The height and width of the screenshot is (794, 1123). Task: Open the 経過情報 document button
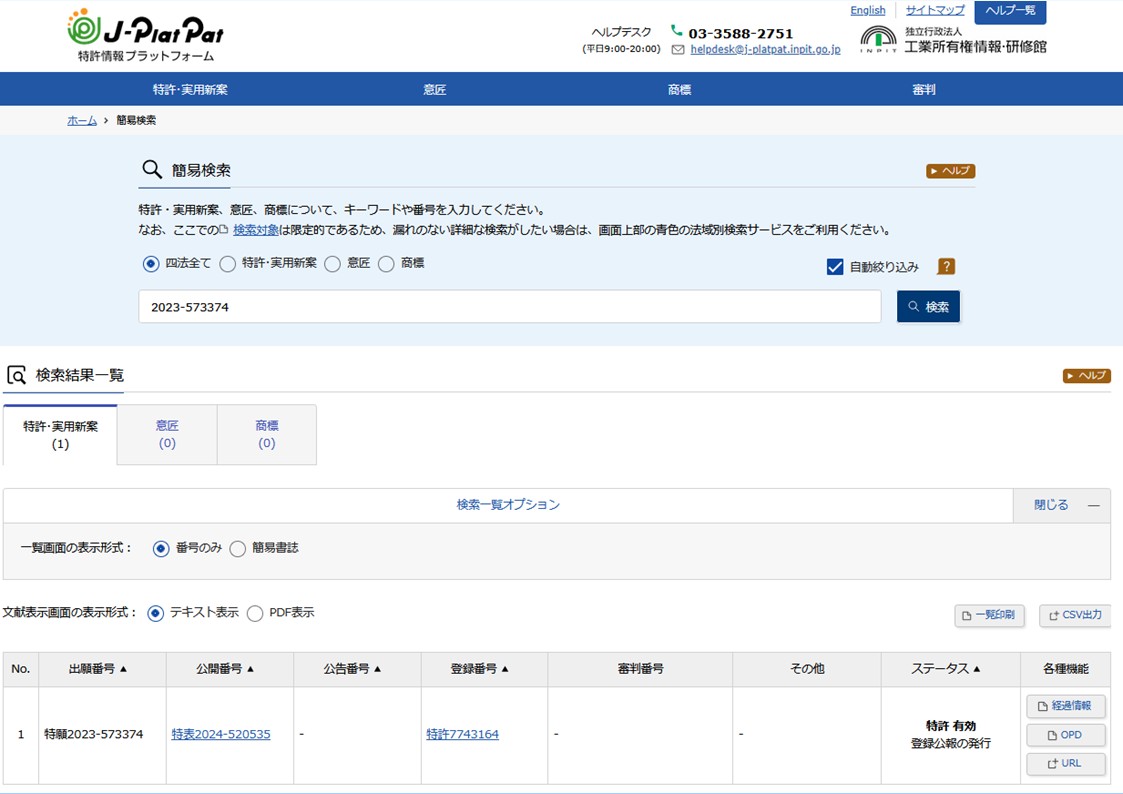pos(1066,706)
